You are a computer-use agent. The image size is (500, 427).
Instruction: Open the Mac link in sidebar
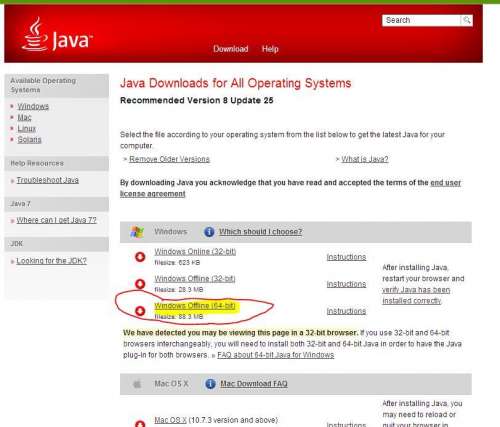point(24,117)
